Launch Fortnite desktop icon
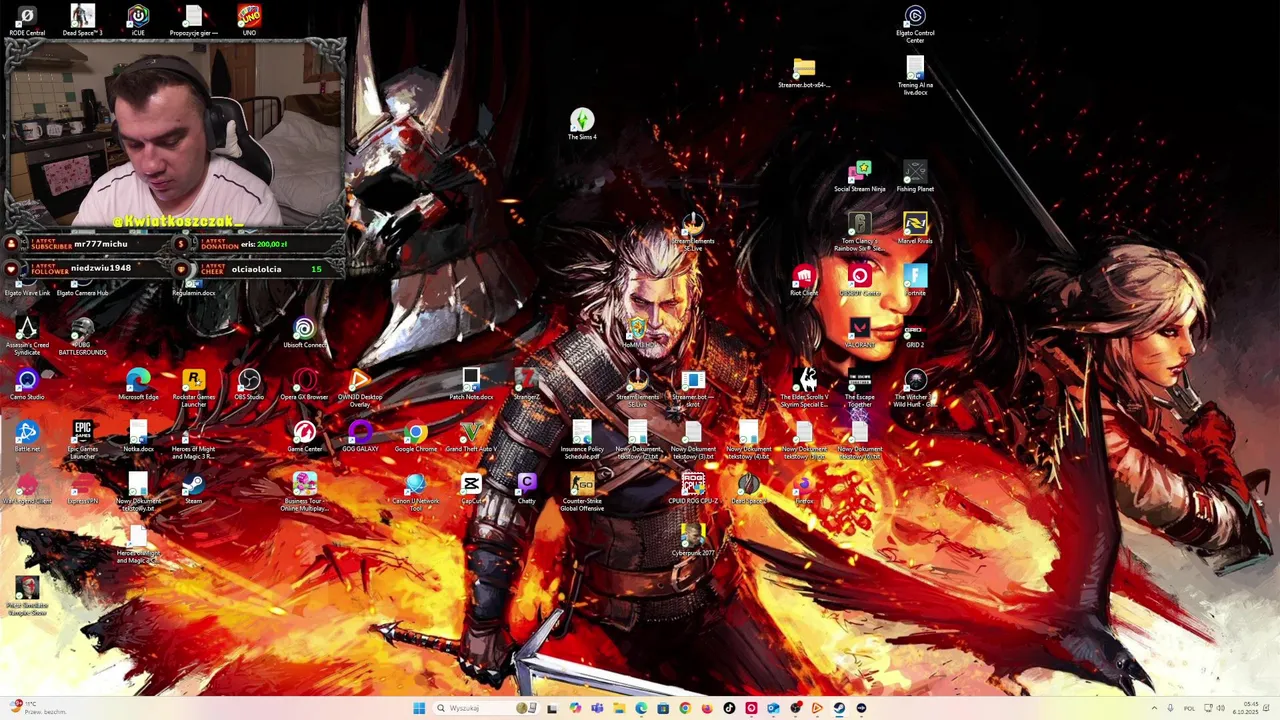Screen dimensions: 1280x720 (915, 281)
